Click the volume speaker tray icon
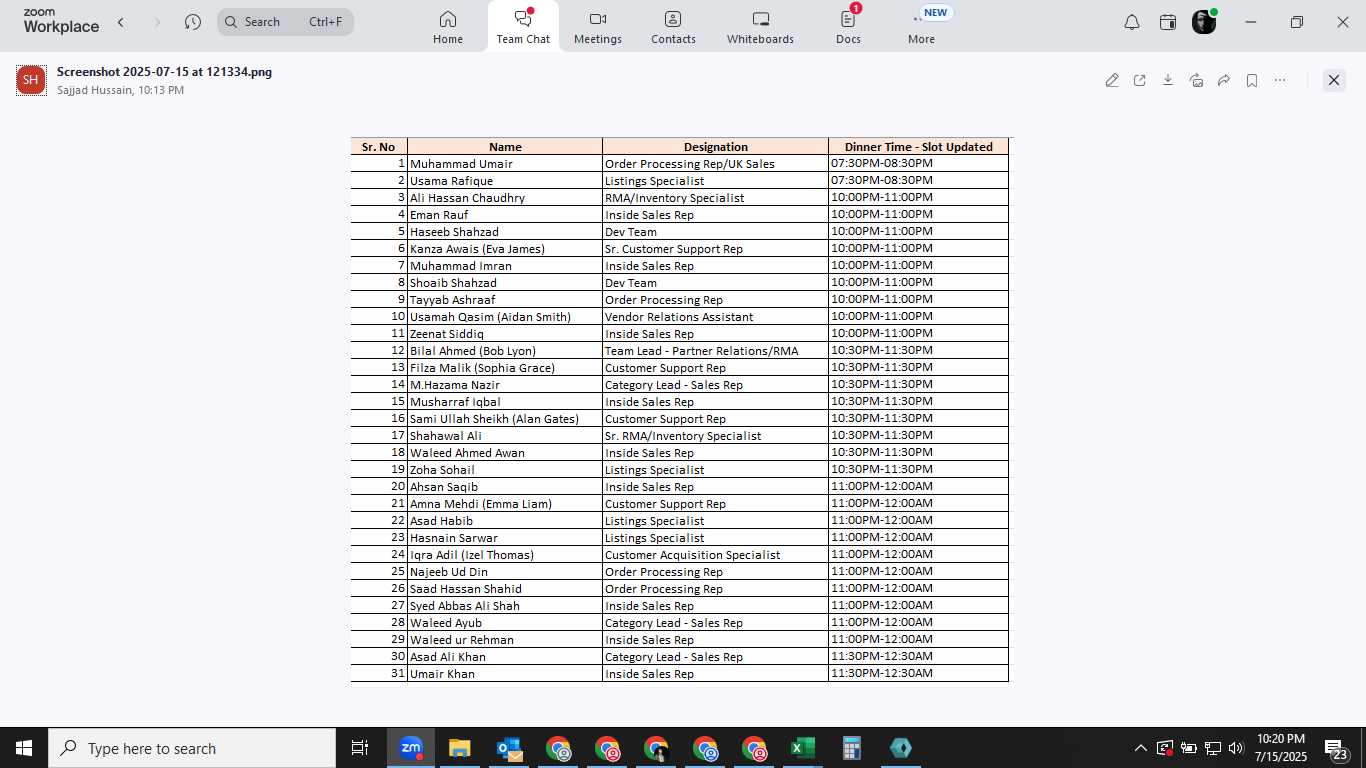The height and width of the screenshot is (768, 1366). tap(1236, 748)
